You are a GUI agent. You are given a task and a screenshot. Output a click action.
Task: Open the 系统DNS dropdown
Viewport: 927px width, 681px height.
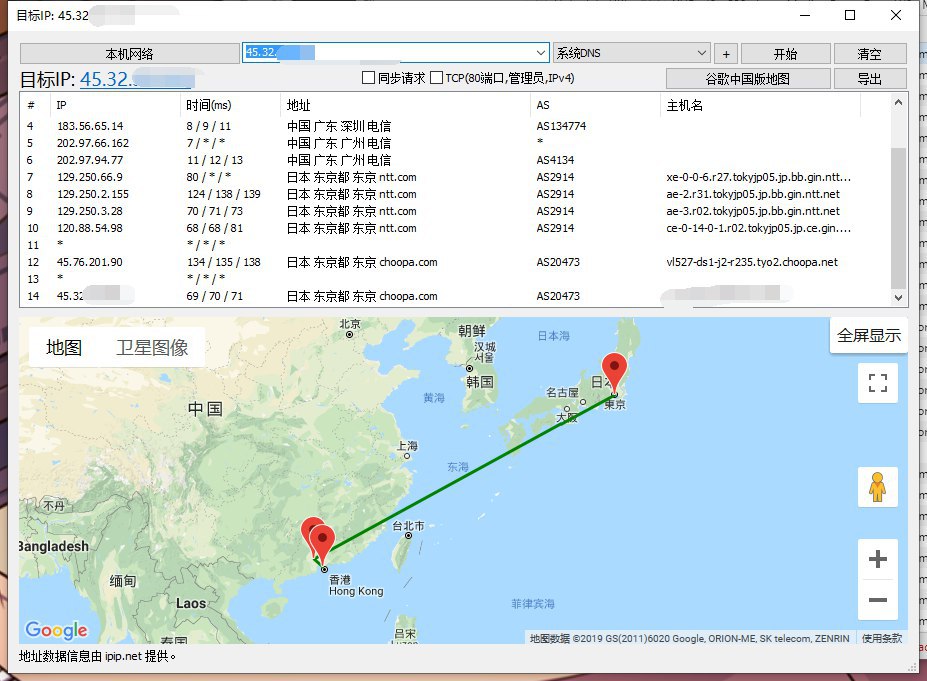(700, 53)
